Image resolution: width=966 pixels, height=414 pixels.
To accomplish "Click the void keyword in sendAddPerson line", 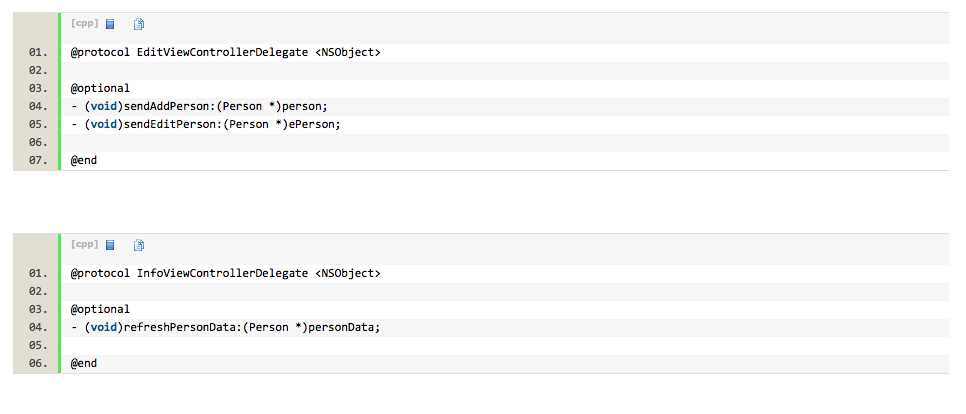I will pyautogui.click(x=103, y=106).
